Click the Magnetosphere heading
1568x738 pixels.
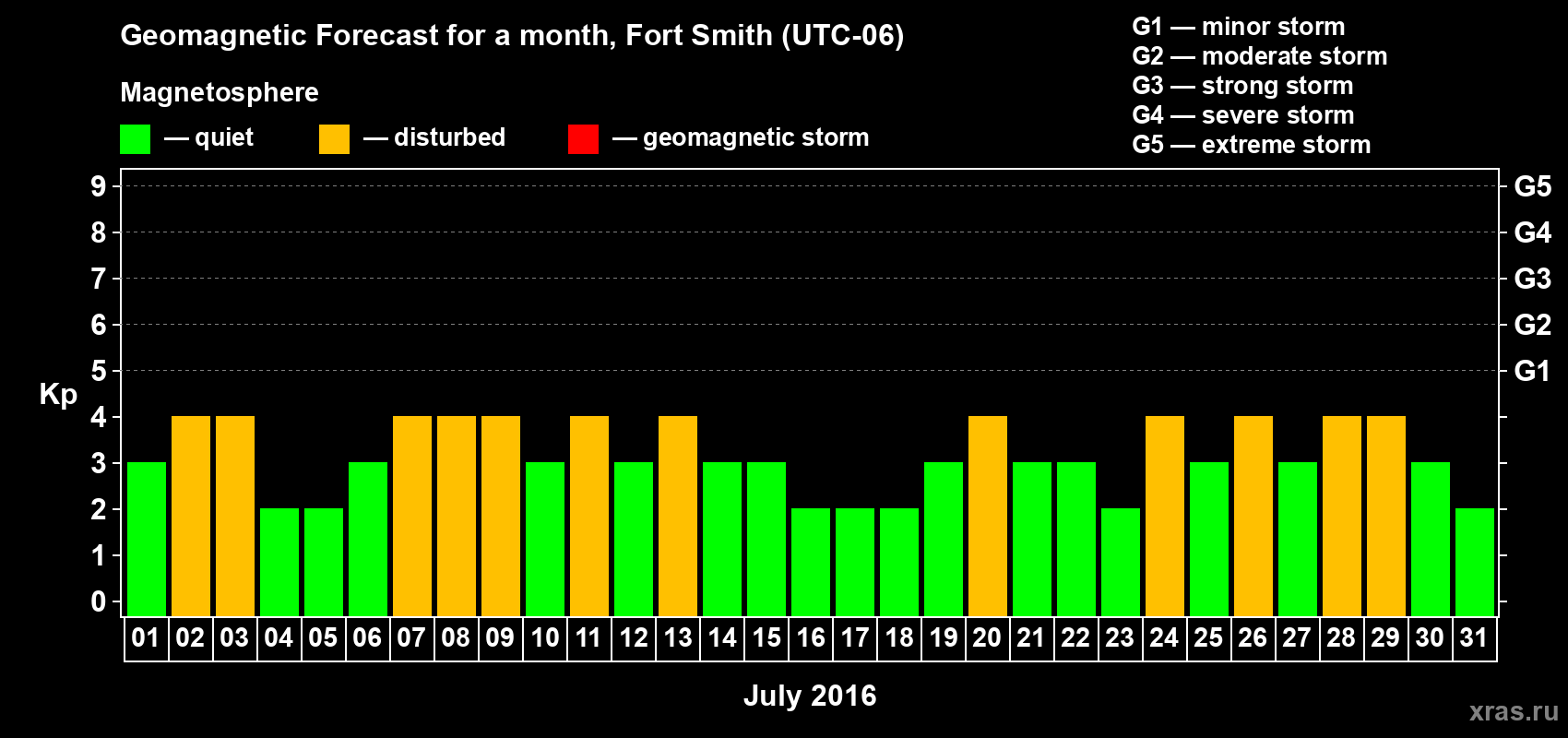[220, 92]
